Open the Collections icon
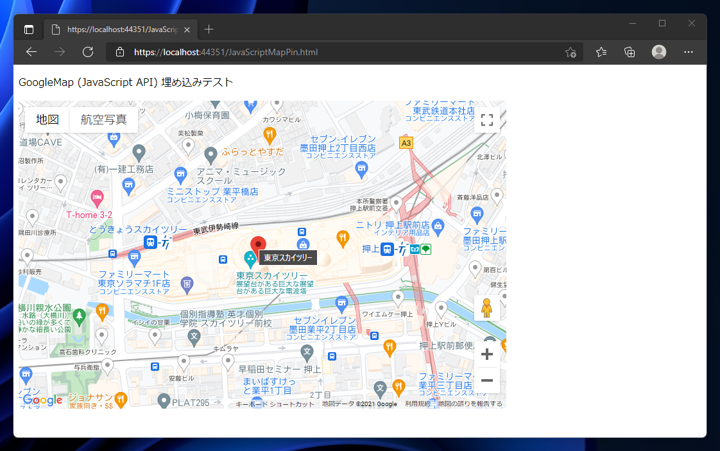720x451 pixels. (x=630, y=52)
